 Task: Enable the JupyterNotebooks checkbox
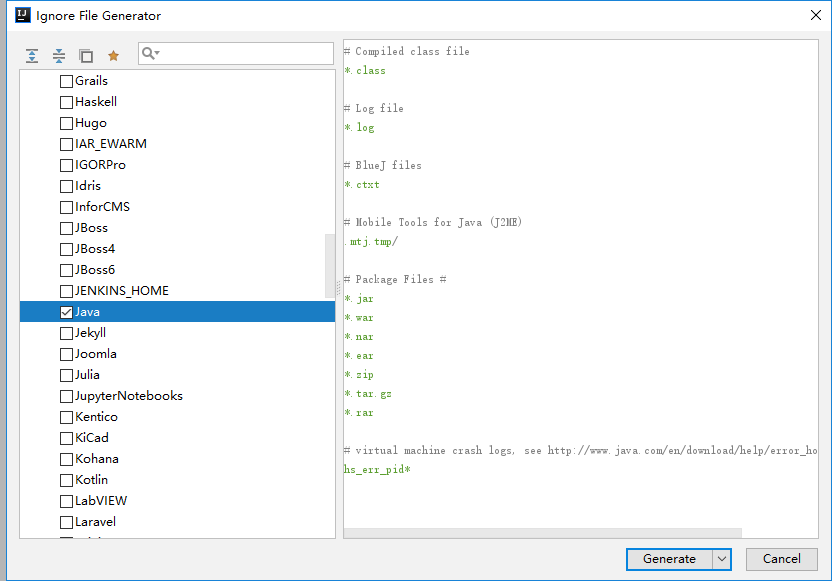click(x=66, y=396)
